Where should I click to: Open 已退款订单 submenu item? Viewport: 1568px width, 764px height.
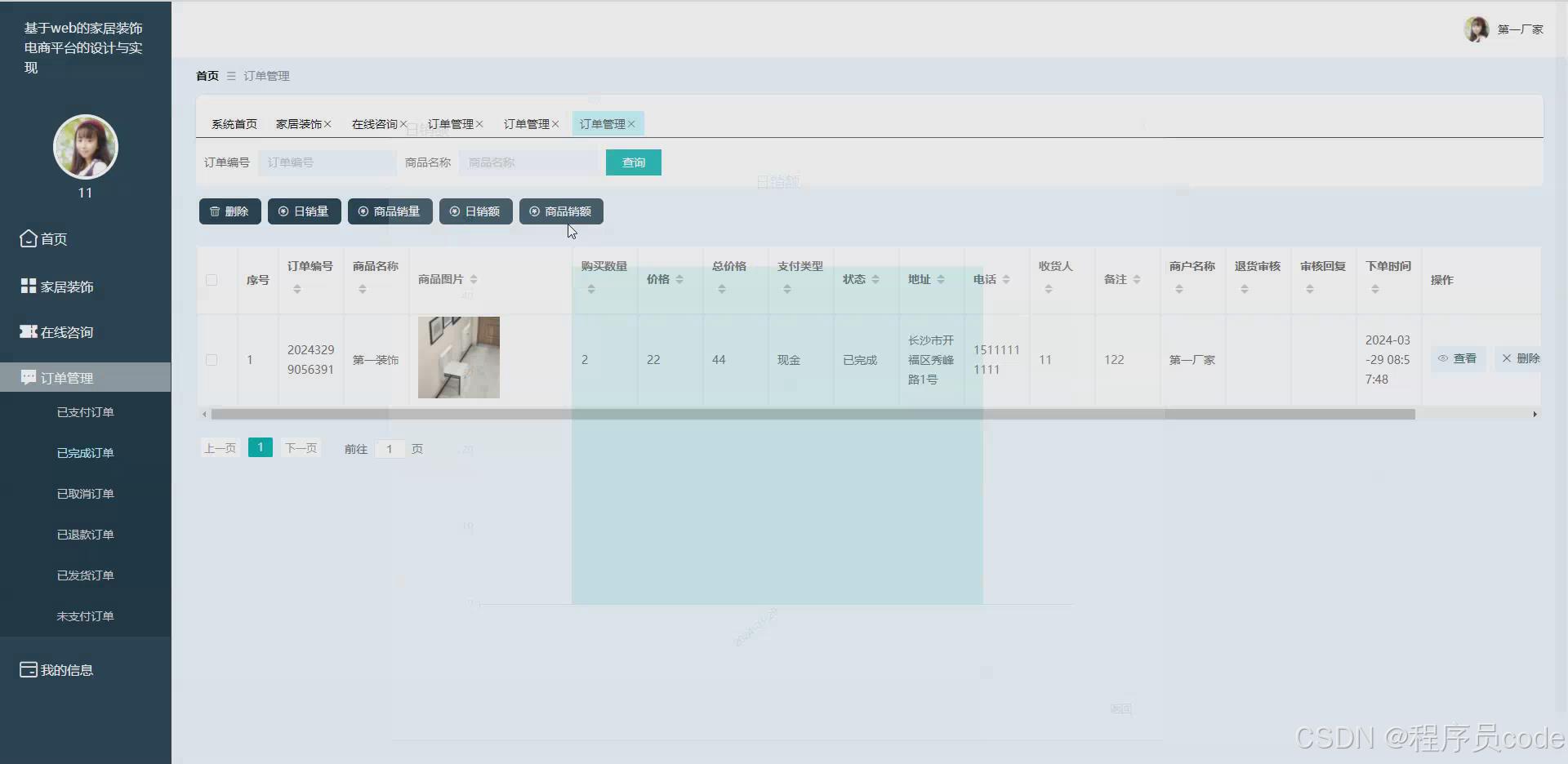tap(85, 535)
